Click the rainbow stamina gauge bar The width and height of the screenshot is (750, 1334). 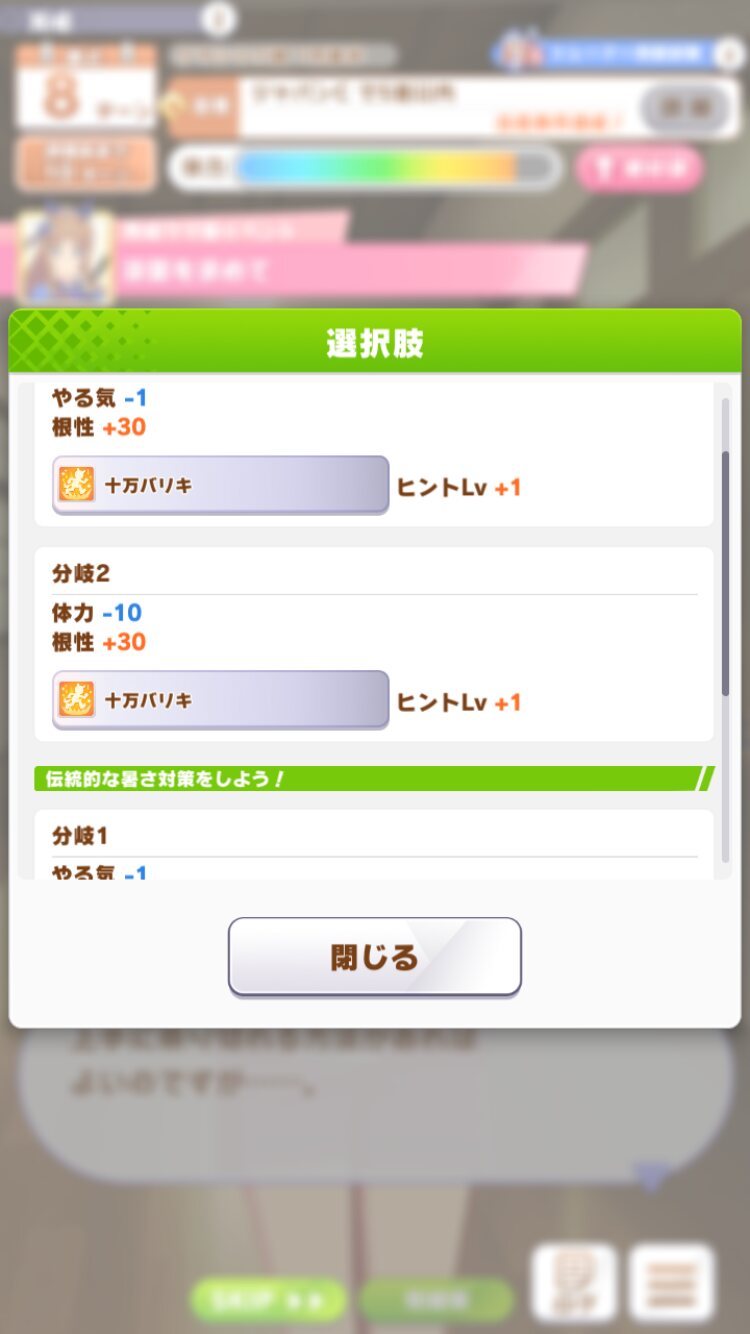[x=375, y=168]
